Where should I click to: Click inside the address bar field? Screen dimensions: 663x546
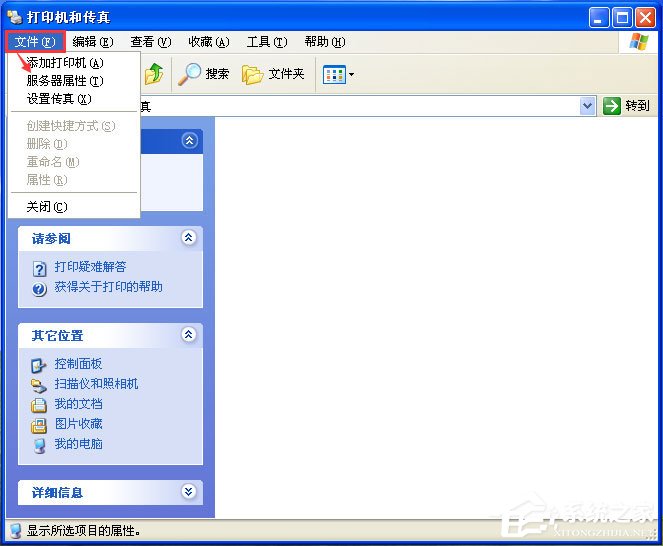point(359,106)
